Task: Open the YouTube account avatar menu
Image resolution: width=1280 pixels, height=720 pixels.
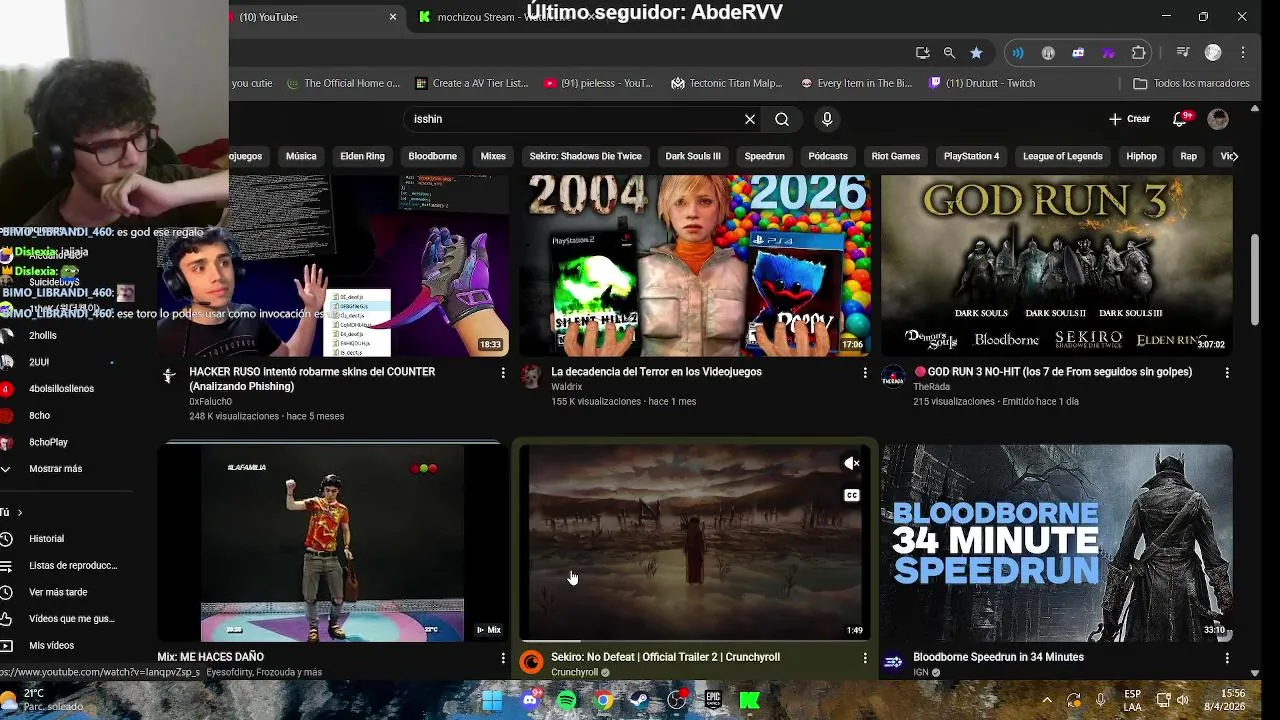Action: 1218,119
